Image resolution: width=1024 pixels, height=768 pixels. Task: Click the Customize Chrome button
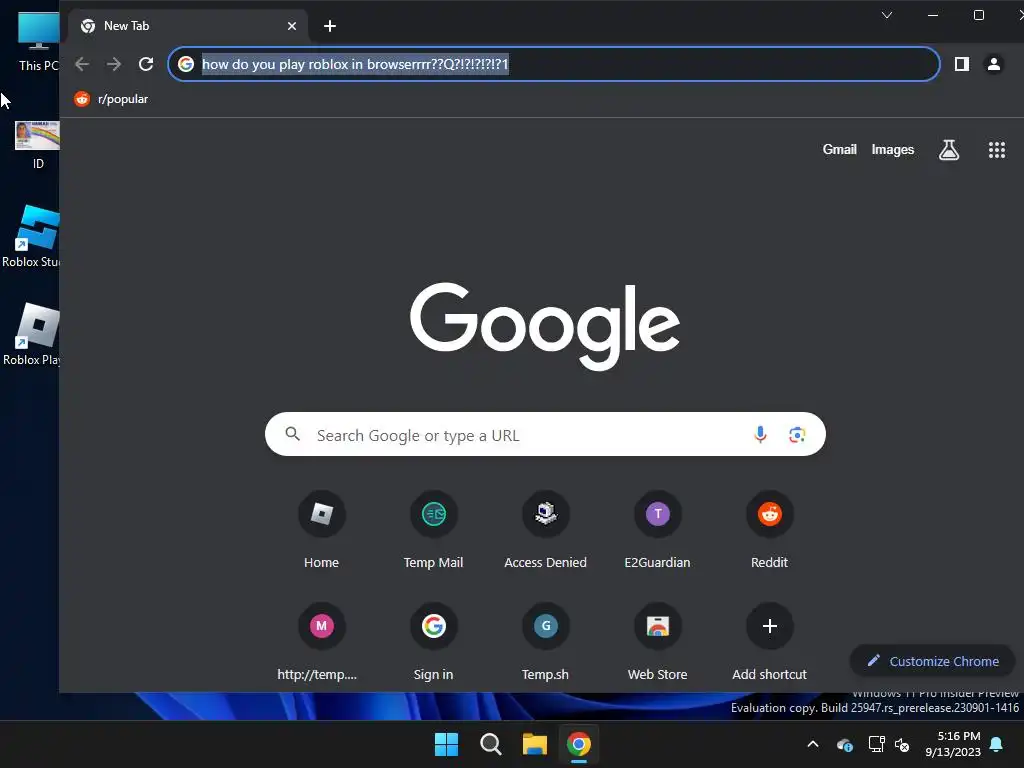933,661
